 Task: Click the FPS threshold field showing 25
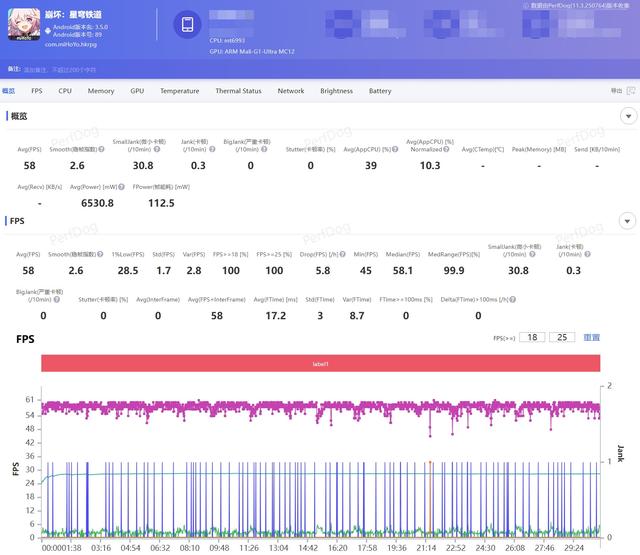tap(561, 338)
